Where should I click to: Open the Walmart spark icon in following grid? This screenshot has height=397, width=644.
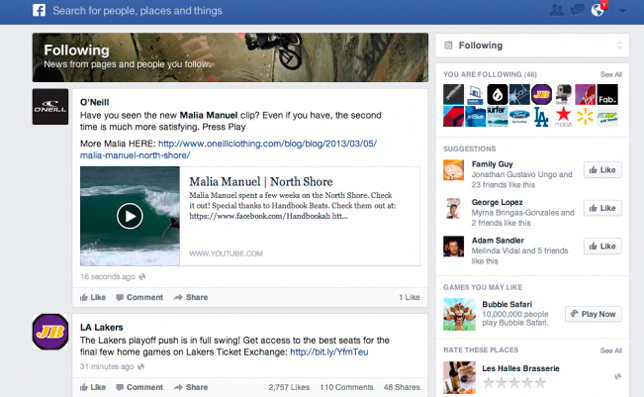pyautogui.click(x=585, y=117)
